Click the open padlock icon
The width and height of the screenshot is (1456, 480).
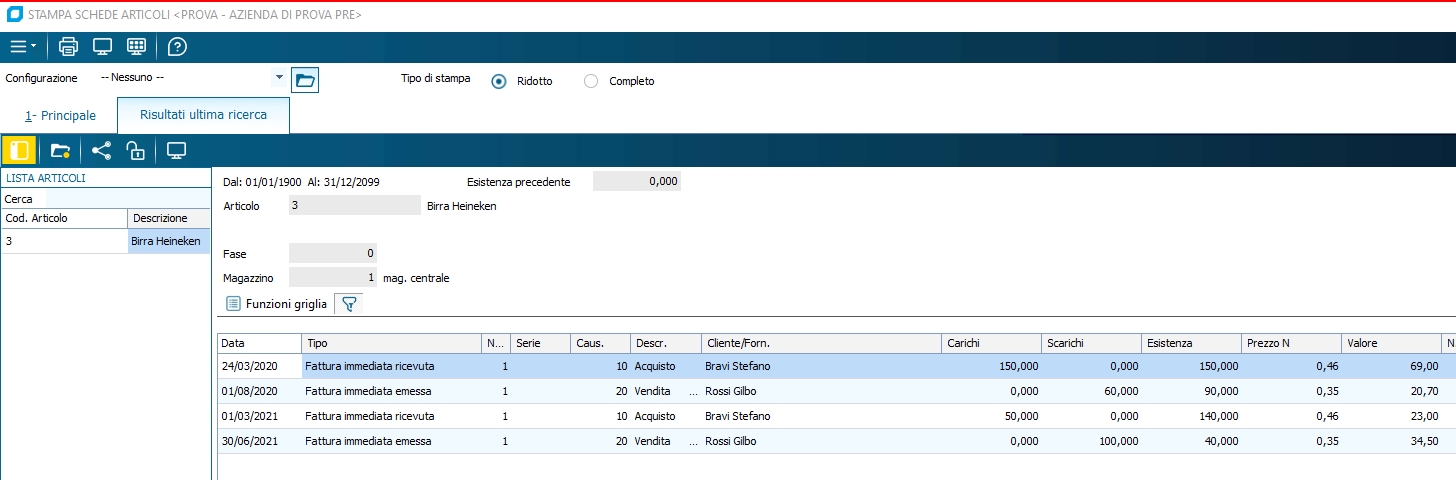(x=135, y=151)
